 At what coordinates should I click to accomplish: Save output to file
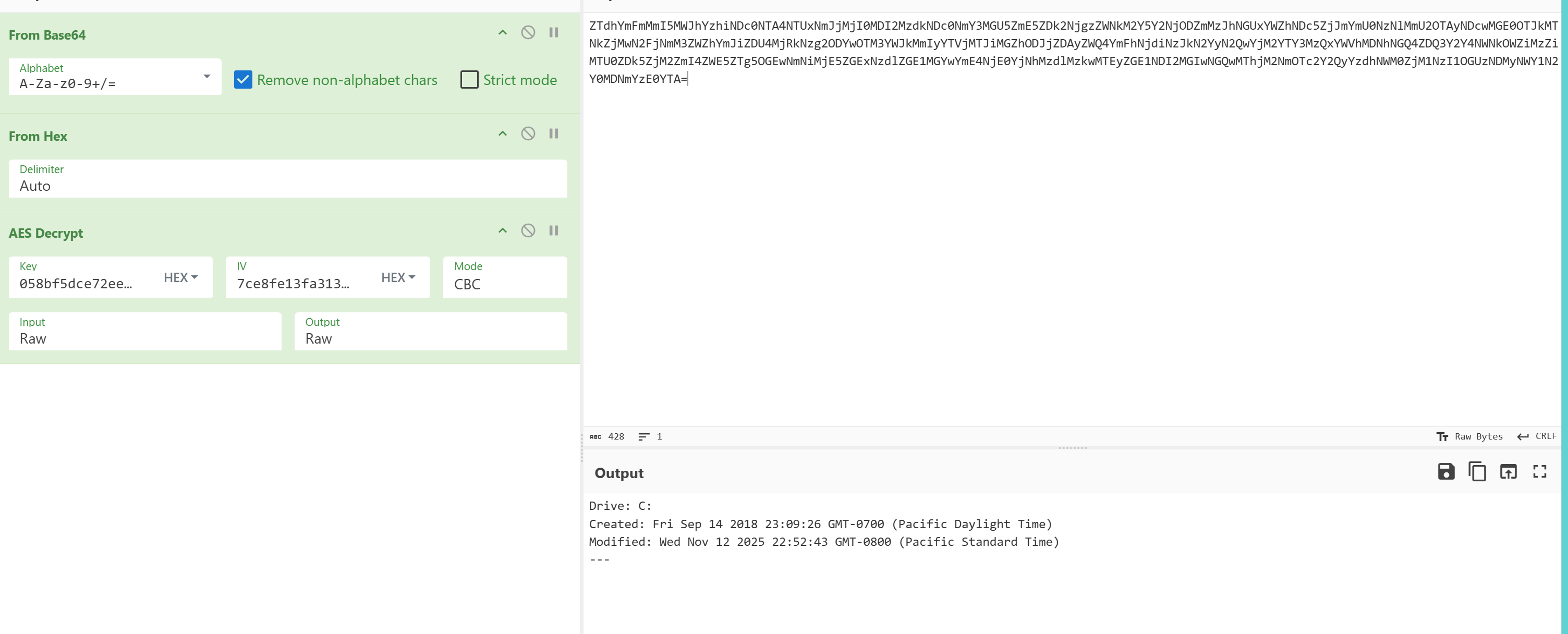click(1445, 471)
